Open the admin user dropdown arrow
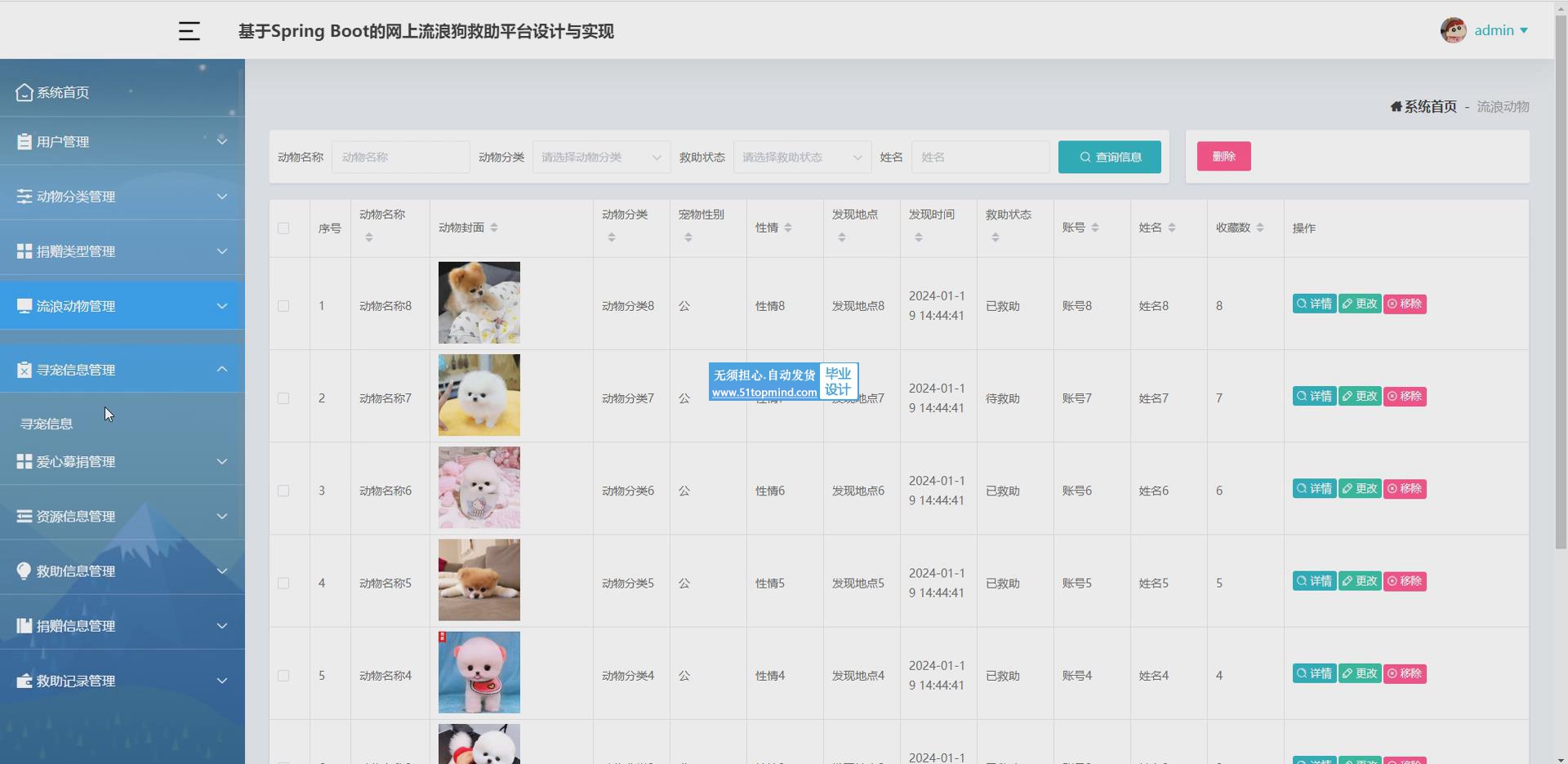The width and height of the screenshot is (1568, 764). point(1524,31)
